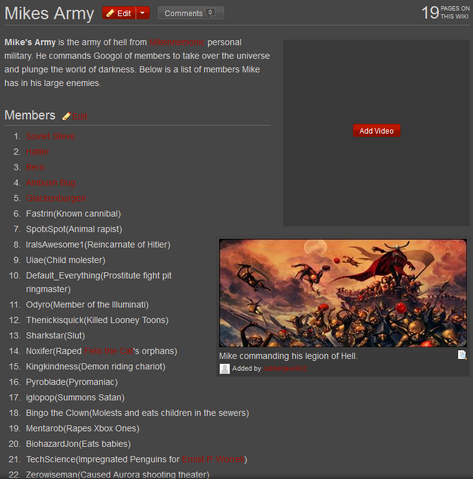473x479 pixels.
Task: Click the uploader avatar icon under the image
Action: click(225, 369)
